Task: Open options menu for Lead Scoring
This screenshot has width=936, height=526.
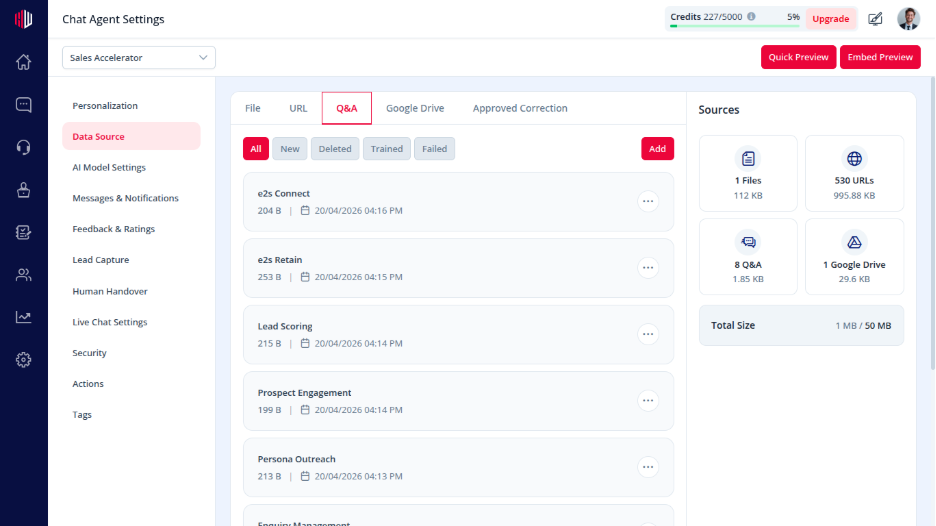Action: (x=648, y=334)
